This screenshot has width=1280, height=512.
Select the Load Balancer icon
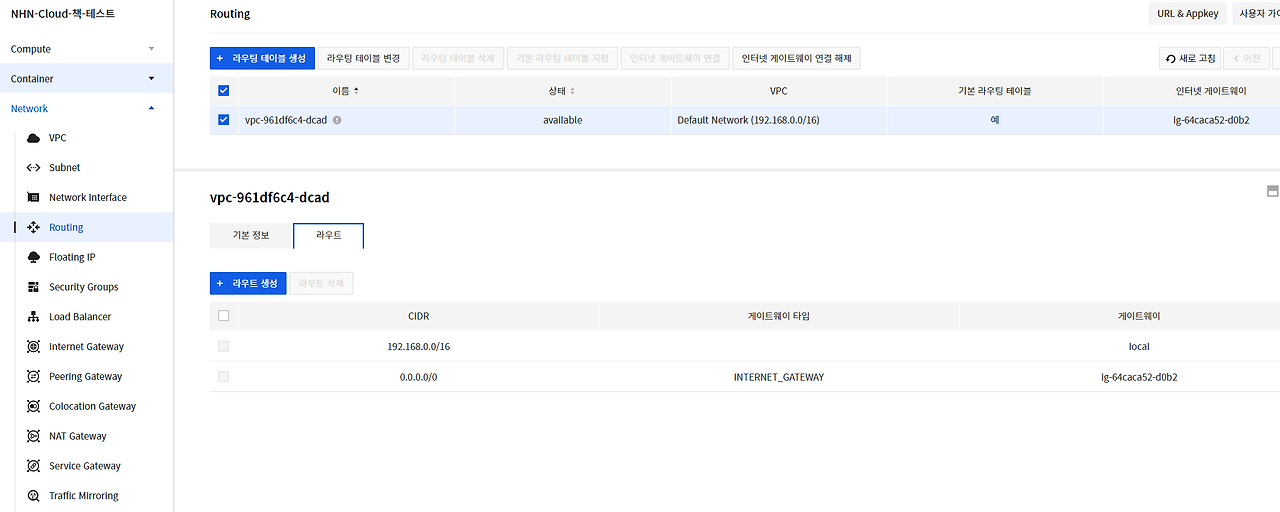click(x=33, y=317)
